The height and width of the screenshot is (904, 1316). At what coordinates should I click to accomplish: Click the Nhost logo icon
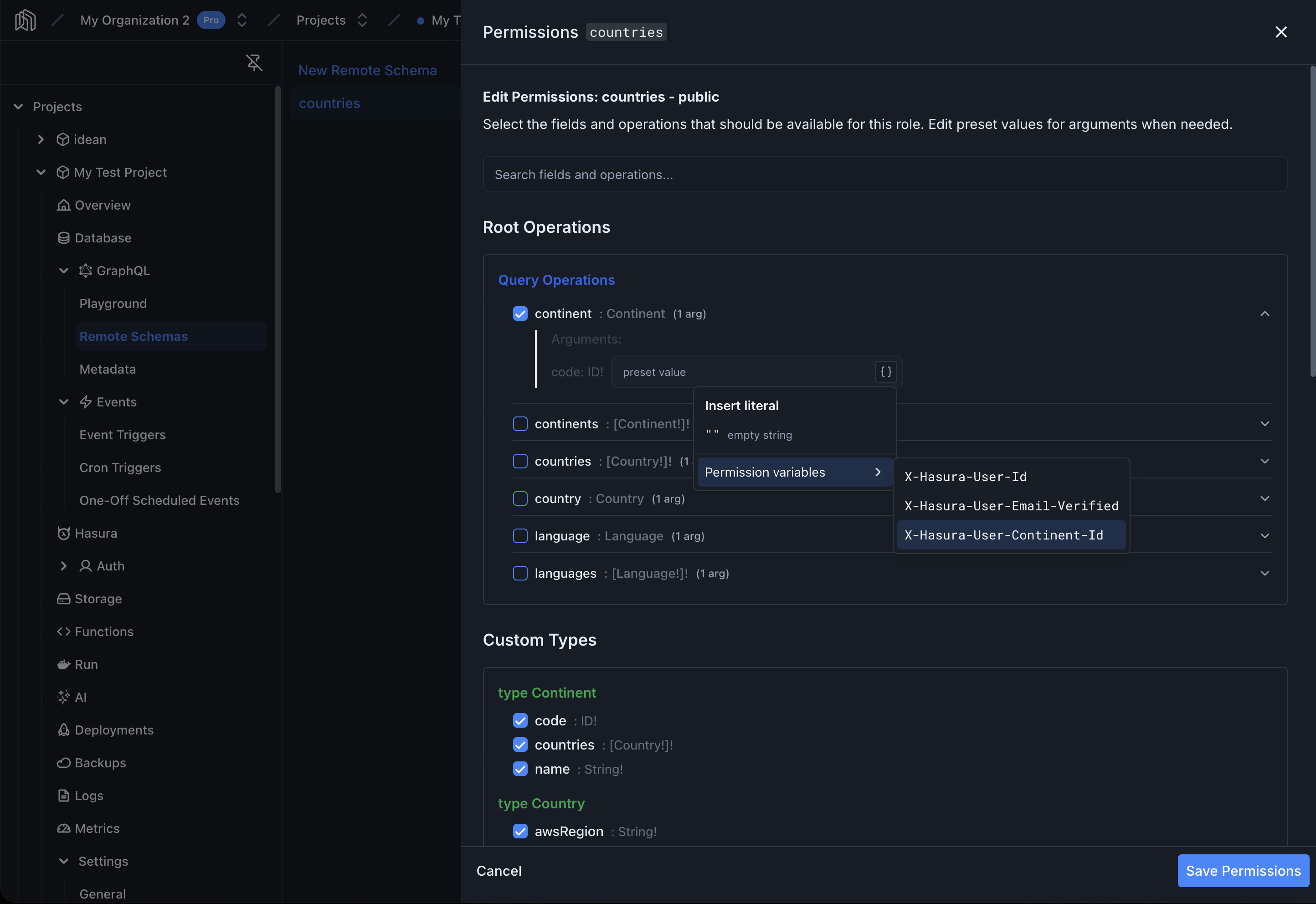[x=26, y=21]
